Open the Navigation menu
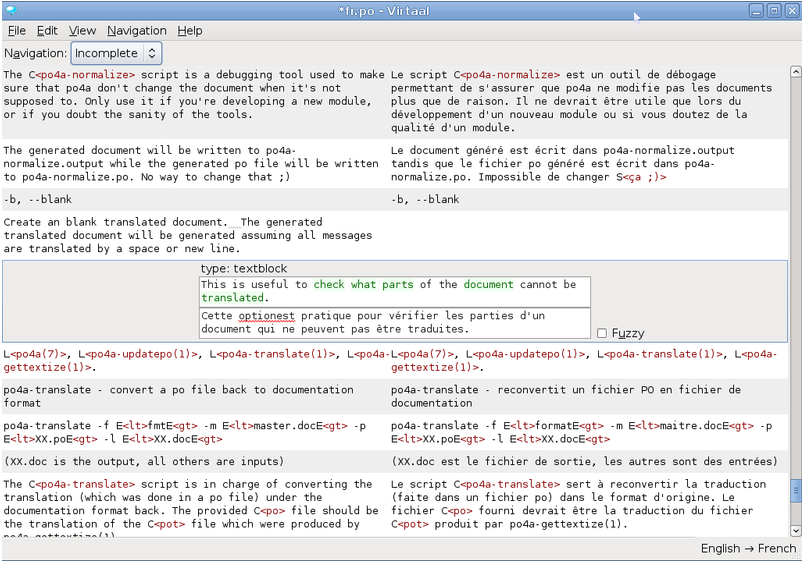 [x=137, y=31]
